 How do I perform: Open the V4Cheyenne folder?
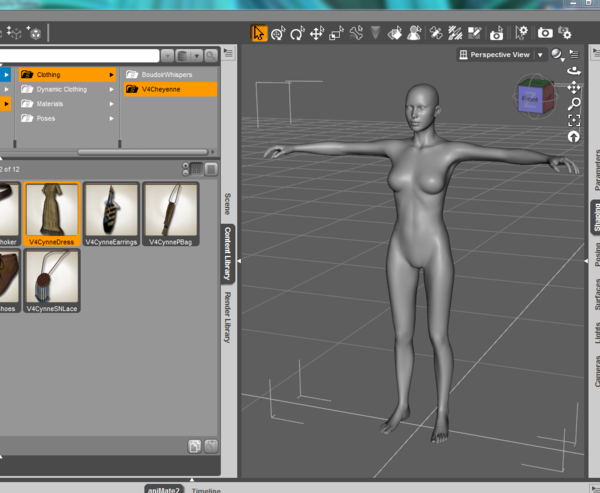170,89
